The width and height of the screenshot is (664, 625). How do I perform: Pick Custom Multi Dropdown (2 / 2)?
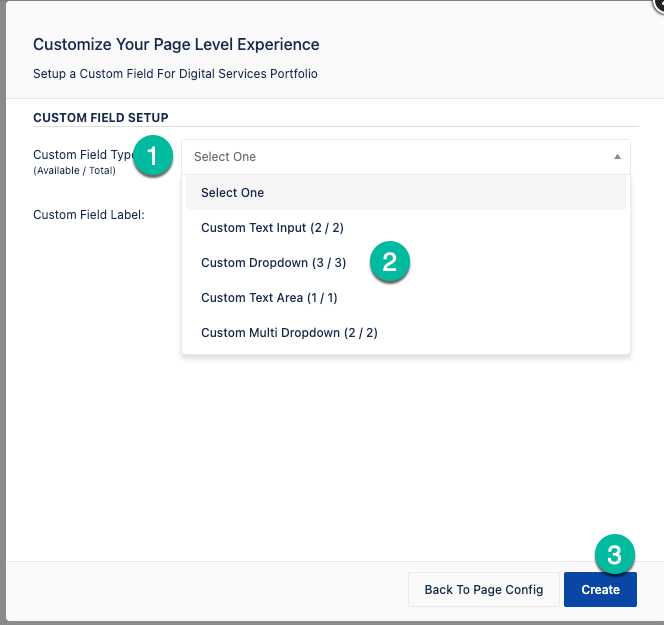(406, 333)
